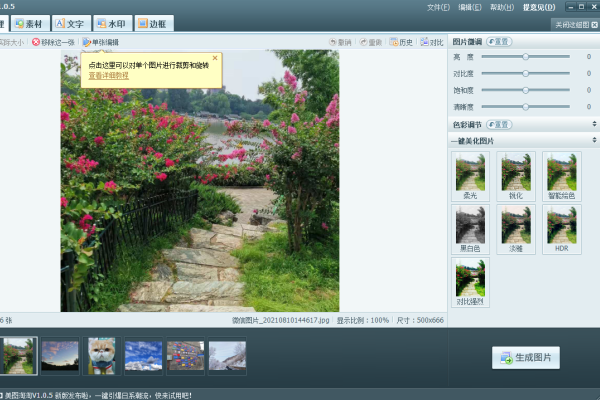Click the 撤销 undo button
The image size is (600, 400).
pos(340,42)
